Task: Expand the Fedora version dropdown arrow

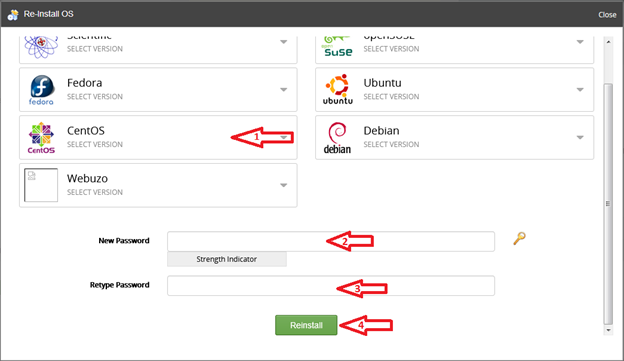Action: 283,90
